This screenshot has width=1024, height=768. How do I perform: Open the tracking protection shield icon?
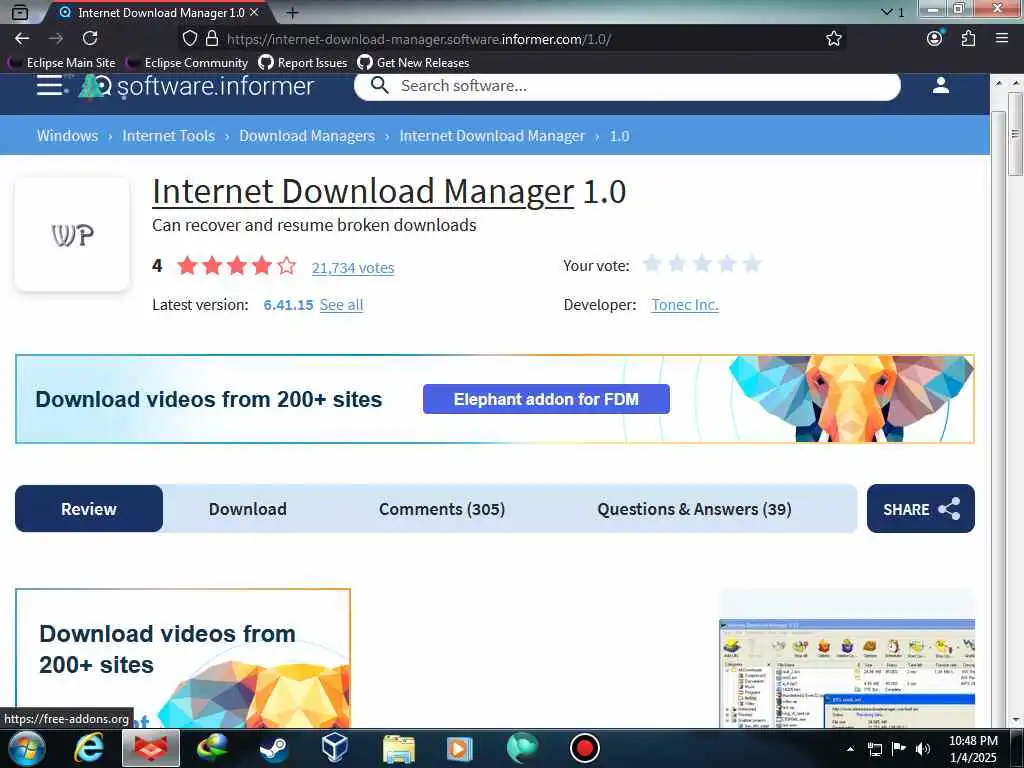click(x=189, y=39)
